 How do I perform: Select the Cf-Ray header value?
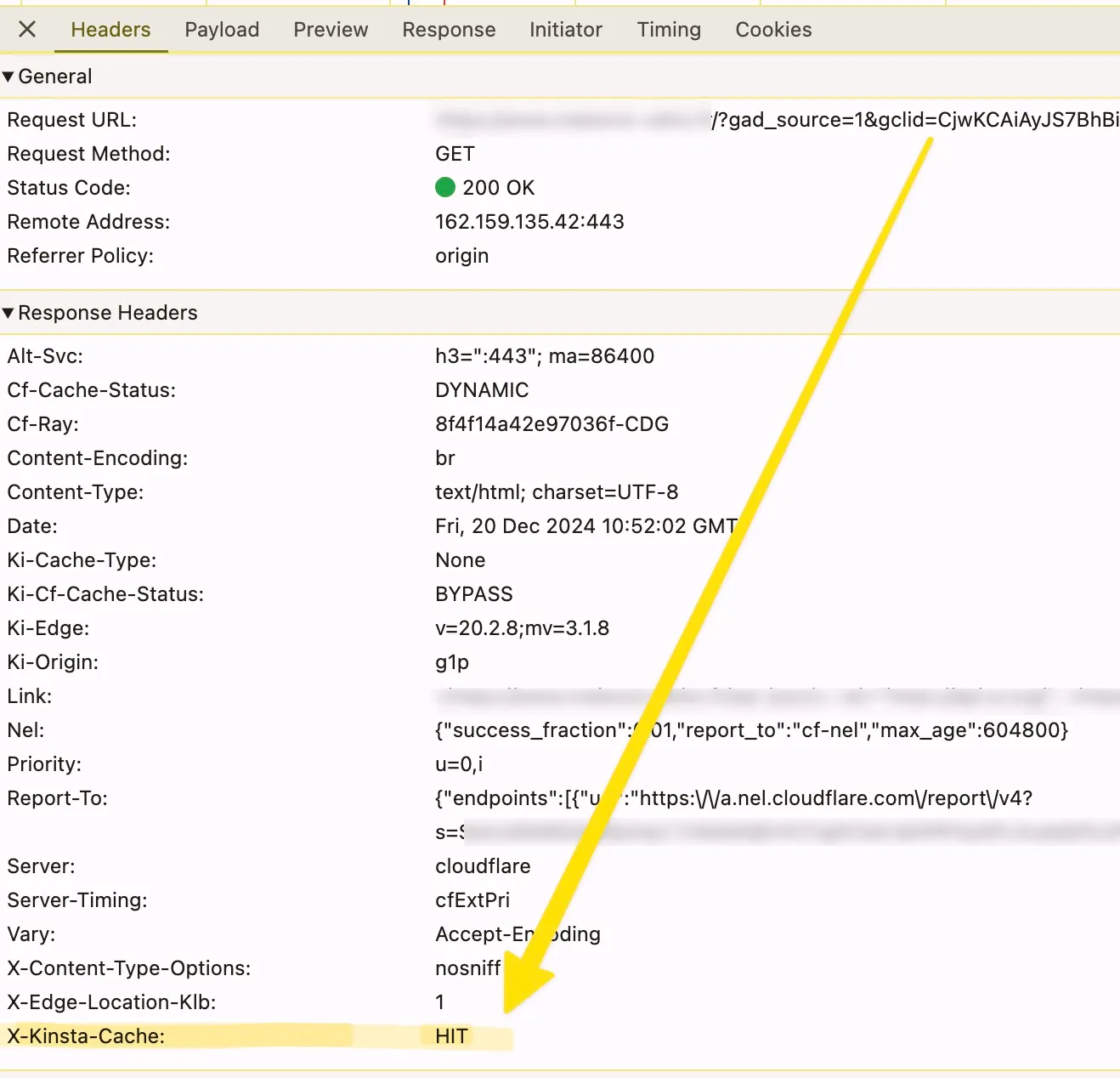[552, 423]
